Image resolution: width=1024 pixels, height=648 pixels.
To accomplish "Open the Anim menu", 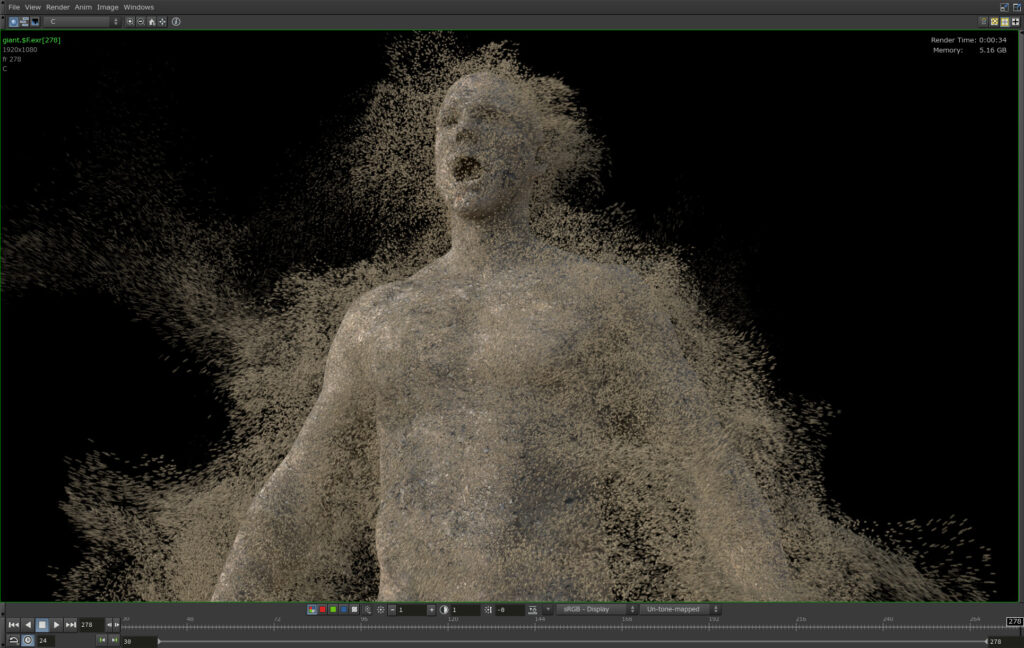I will [x=83, y=7].
